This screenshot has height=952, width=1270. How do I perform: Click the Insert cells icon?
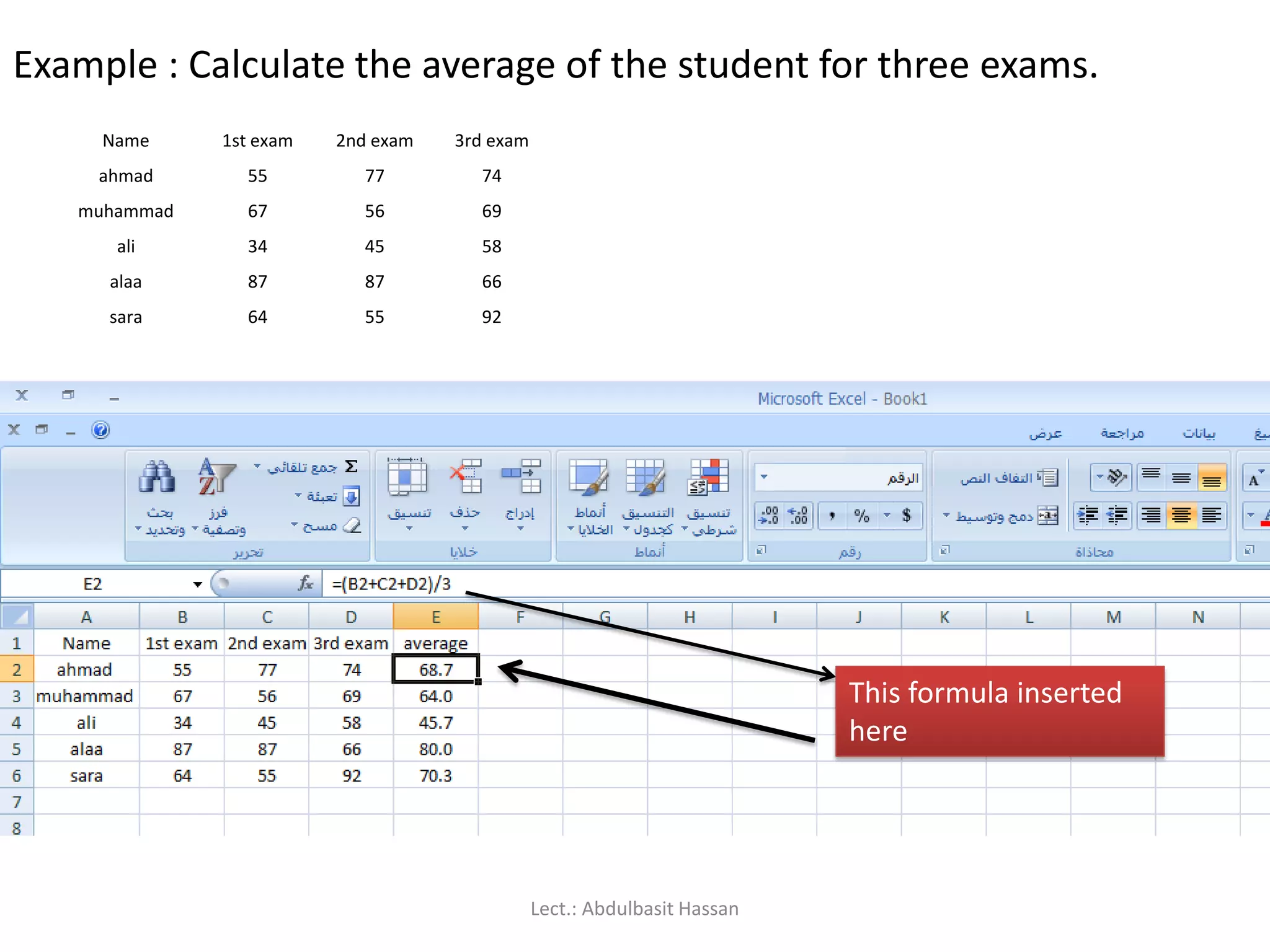521,476
